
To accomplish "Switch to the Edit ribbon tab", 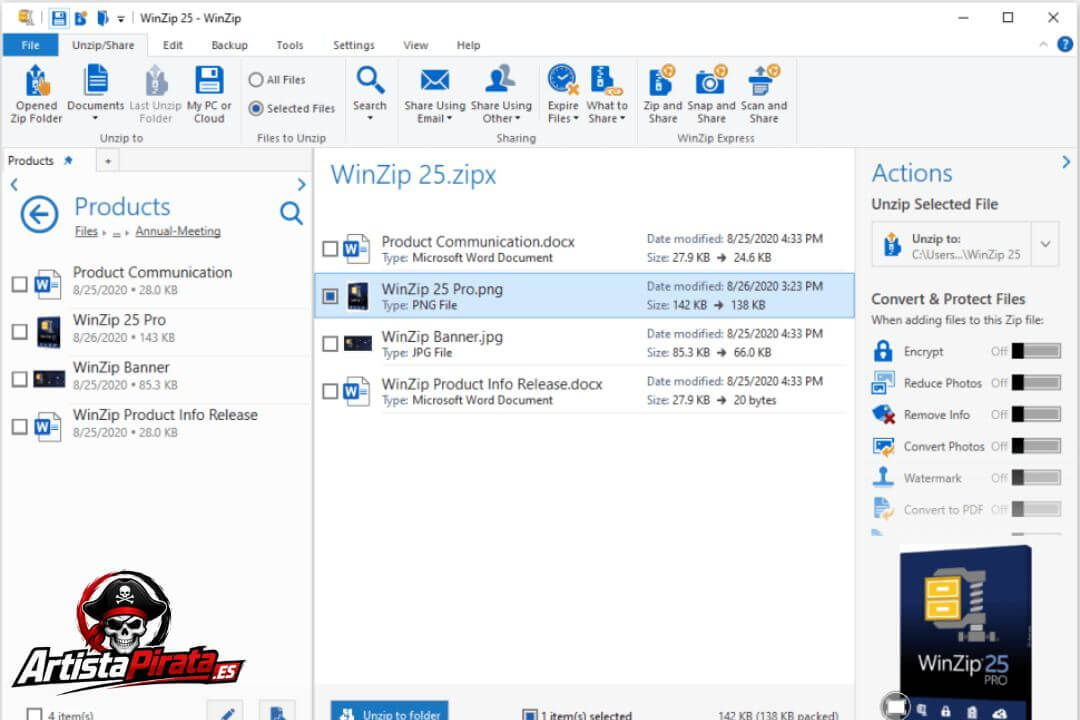I will click(x=172, y=45).
